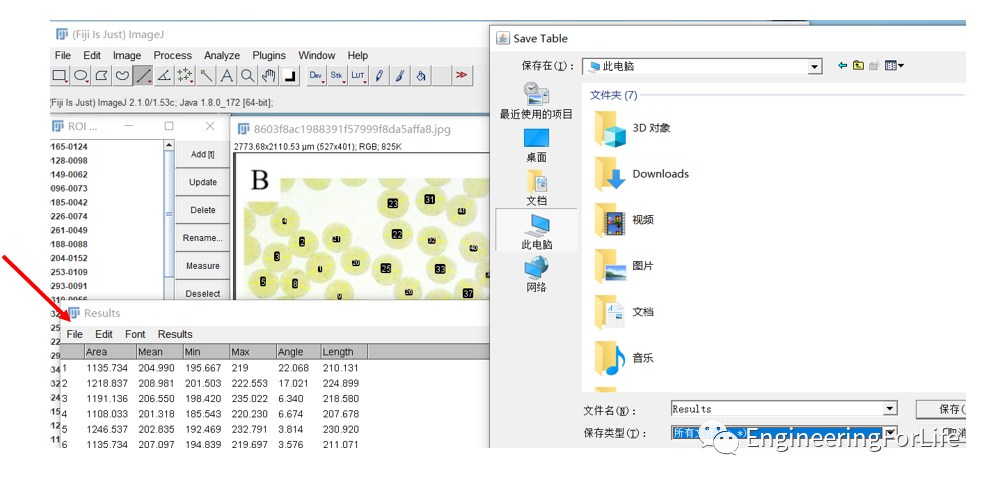Open Edit menu in Results window

pos(104,335)
